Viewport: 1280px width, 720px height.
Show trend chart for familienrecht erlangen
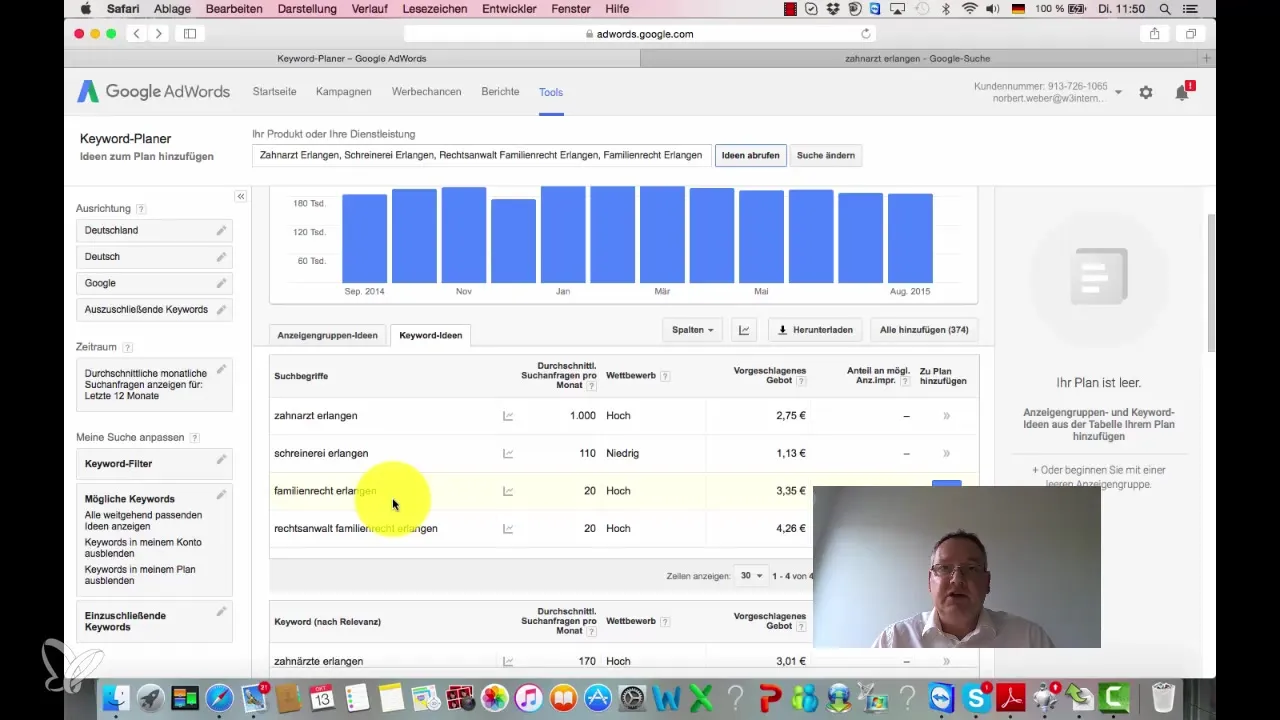(508, 491)
